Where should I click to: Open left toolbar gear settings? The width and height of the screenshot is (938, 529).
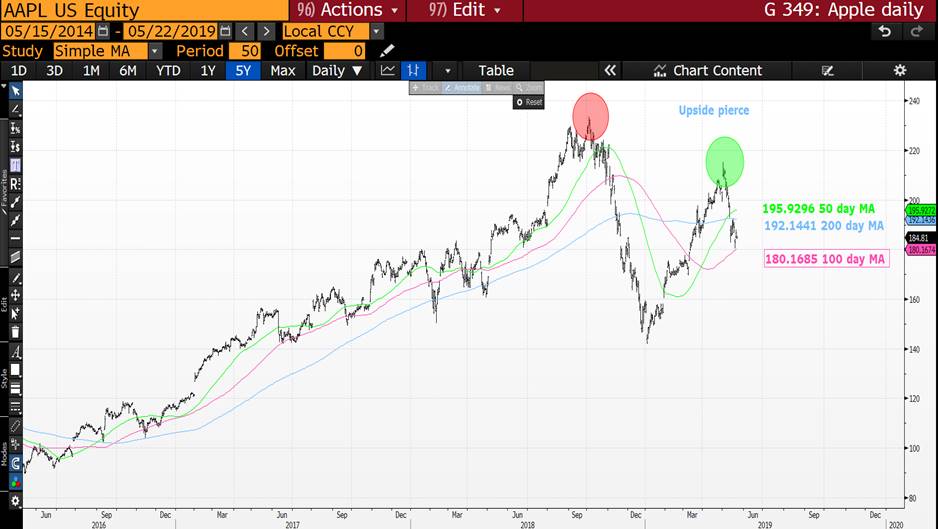(x=16, y=501)
